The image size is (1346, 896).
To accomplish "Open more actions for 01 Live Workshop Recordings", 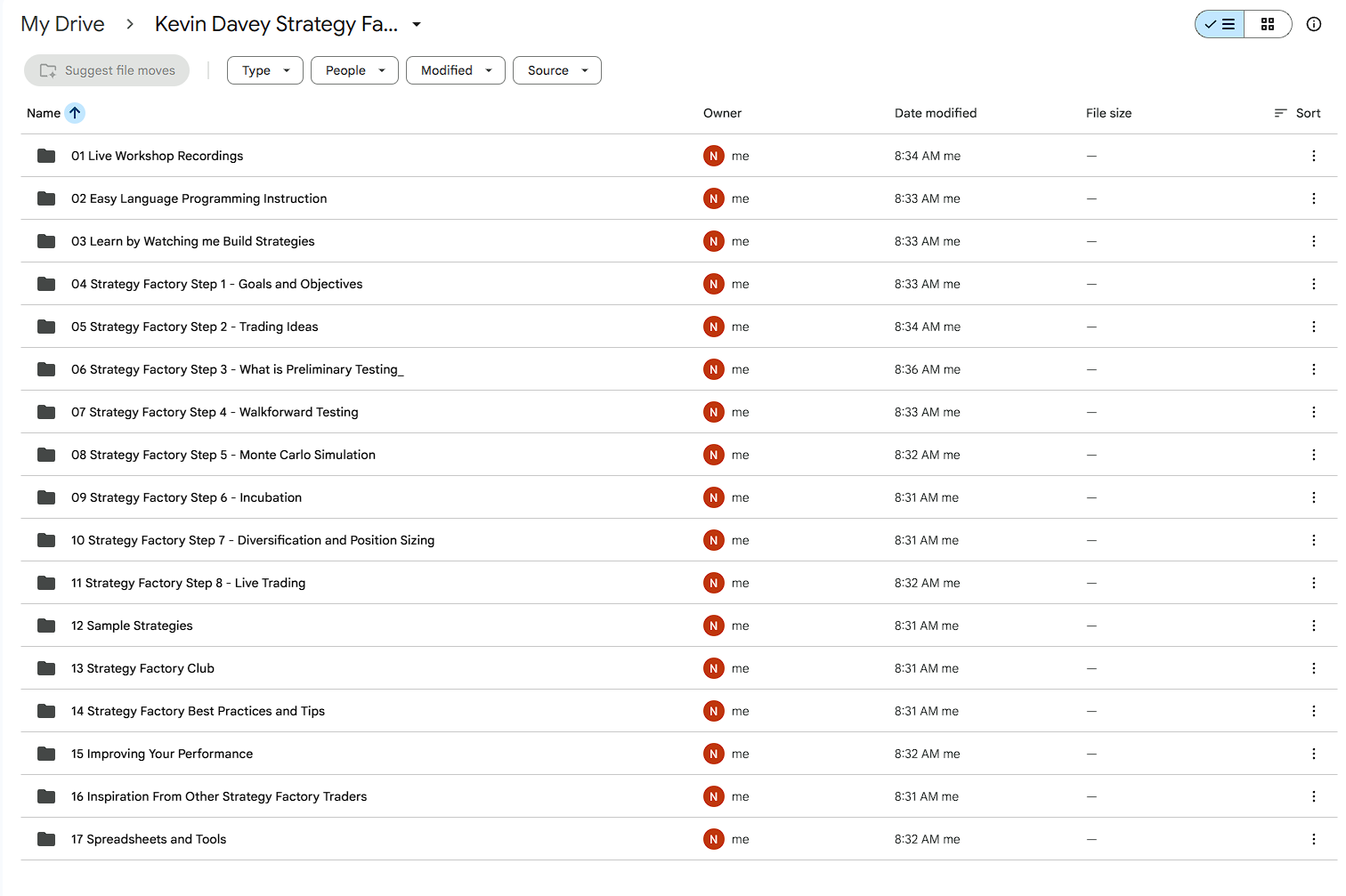I will point(1313,156).
